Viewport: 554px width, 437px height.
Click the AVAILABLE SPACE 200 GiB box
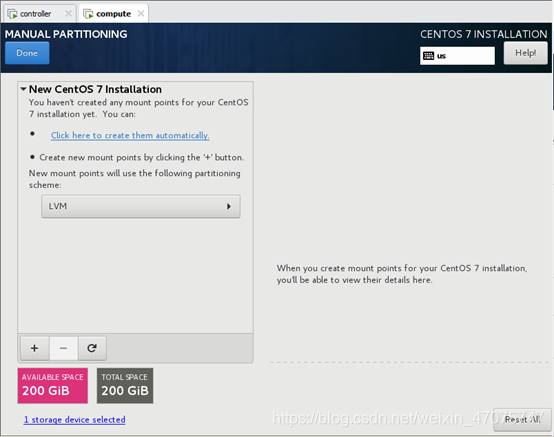point(53,385)
